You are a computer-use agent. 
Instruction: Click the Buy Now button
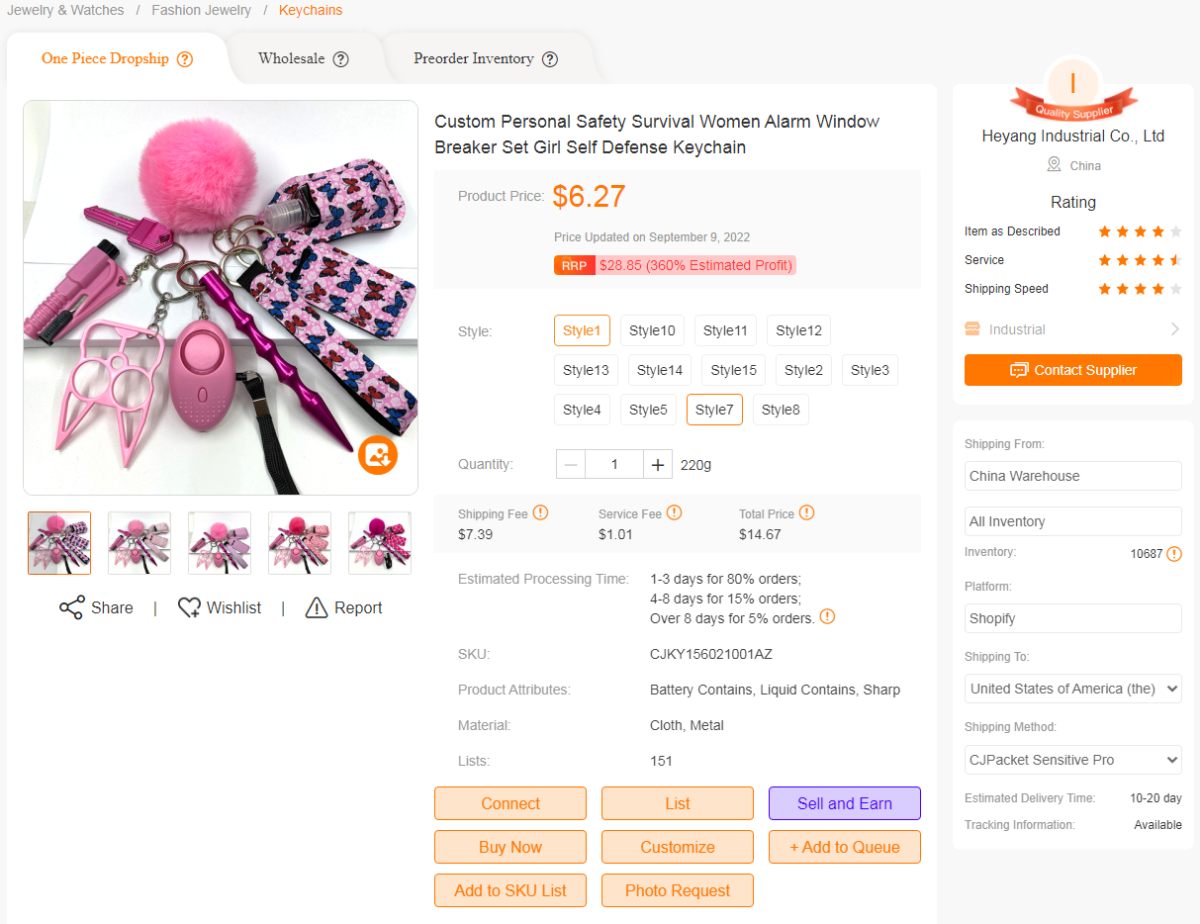pyautogui.click(x=510, y=846)
